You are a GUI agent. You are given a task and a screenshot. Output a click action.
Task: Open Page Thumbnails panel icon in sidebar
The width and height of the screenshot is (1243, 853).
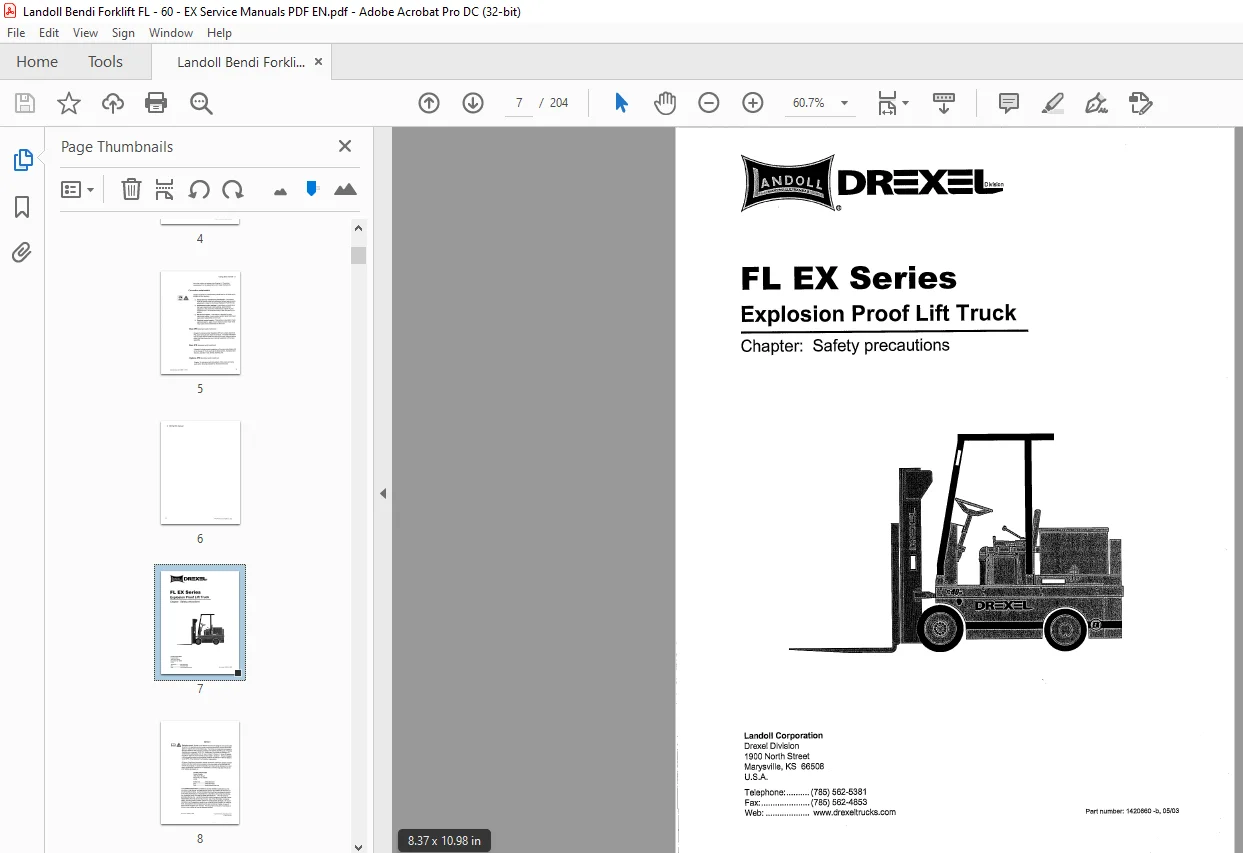pyautogui.click(x=22, y=160)
